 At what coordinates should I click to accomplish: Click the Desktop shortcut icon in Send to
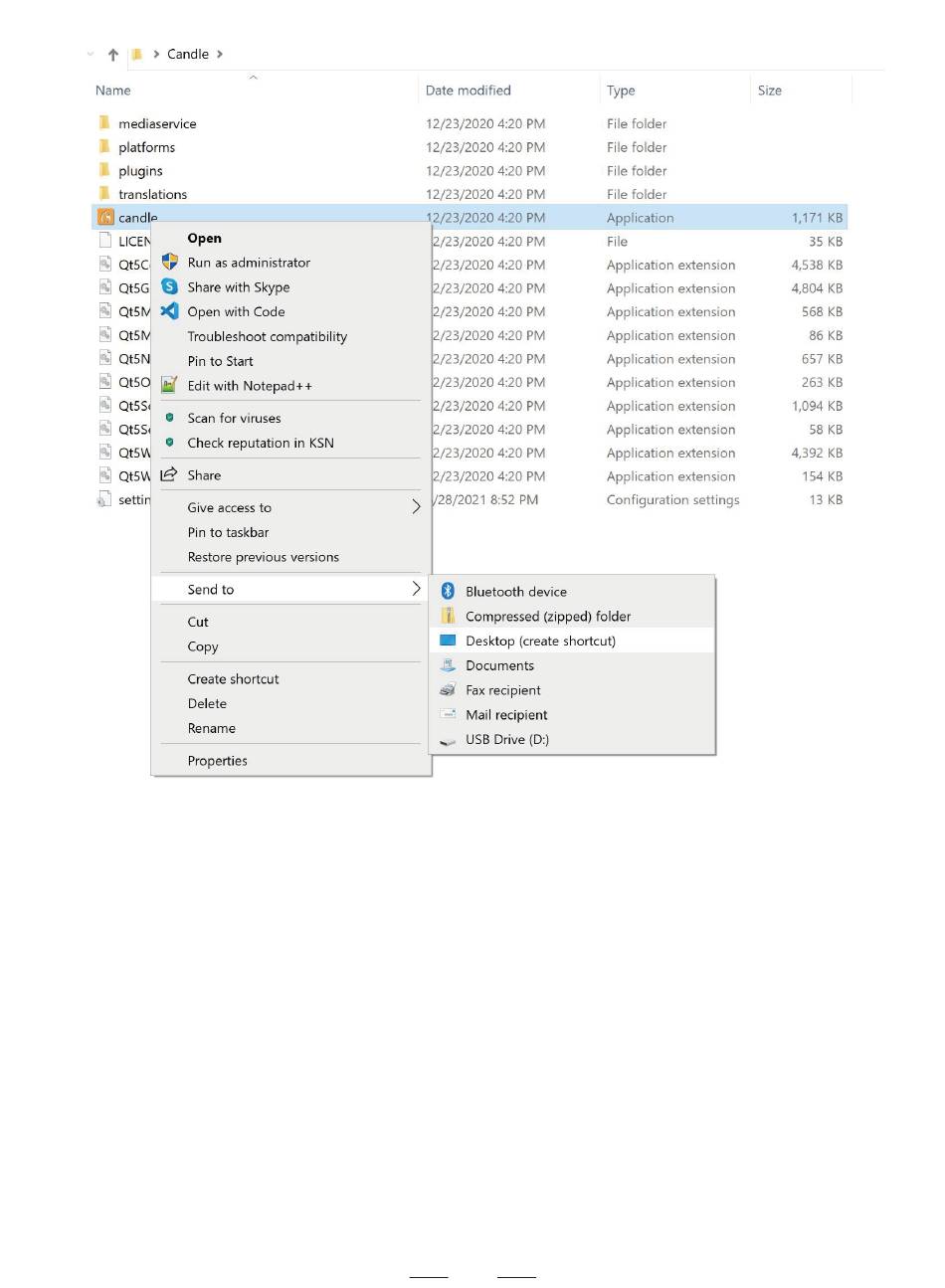(448, 641)
